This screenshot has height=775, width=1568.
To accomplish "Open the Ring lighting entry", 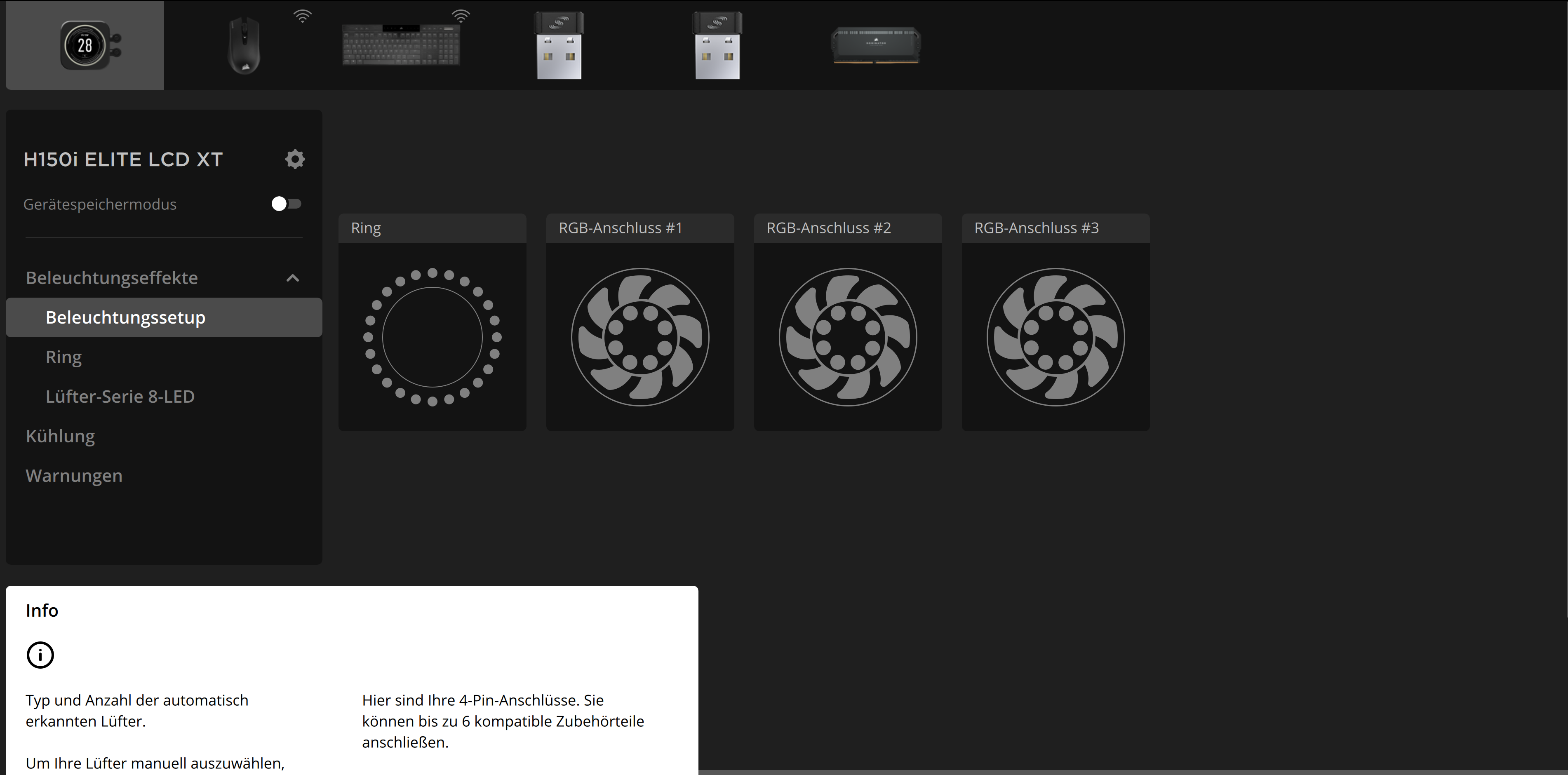I will (x=63, y=357).
